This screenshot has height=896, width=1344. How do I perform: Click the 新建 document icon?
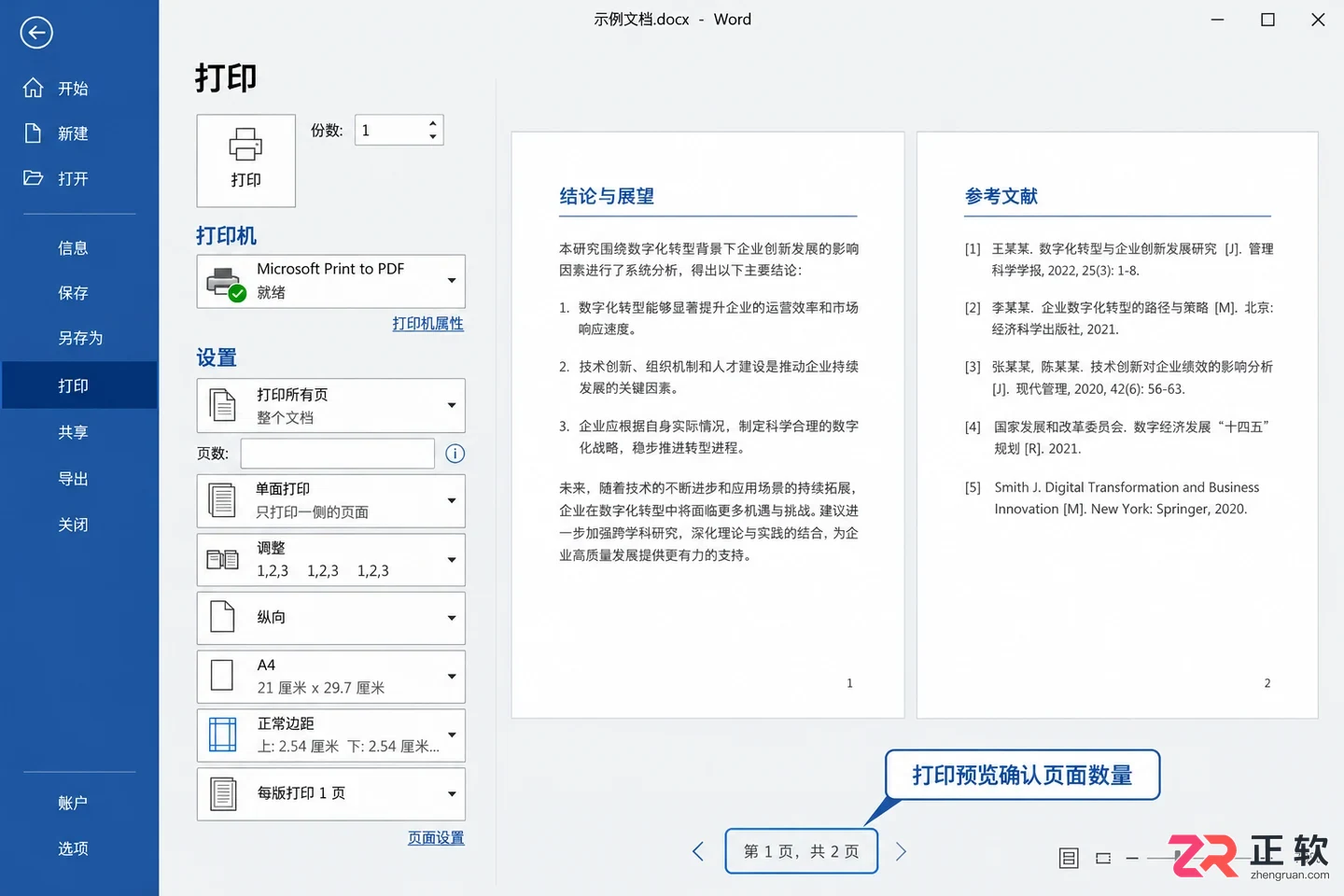pos(34,133)
